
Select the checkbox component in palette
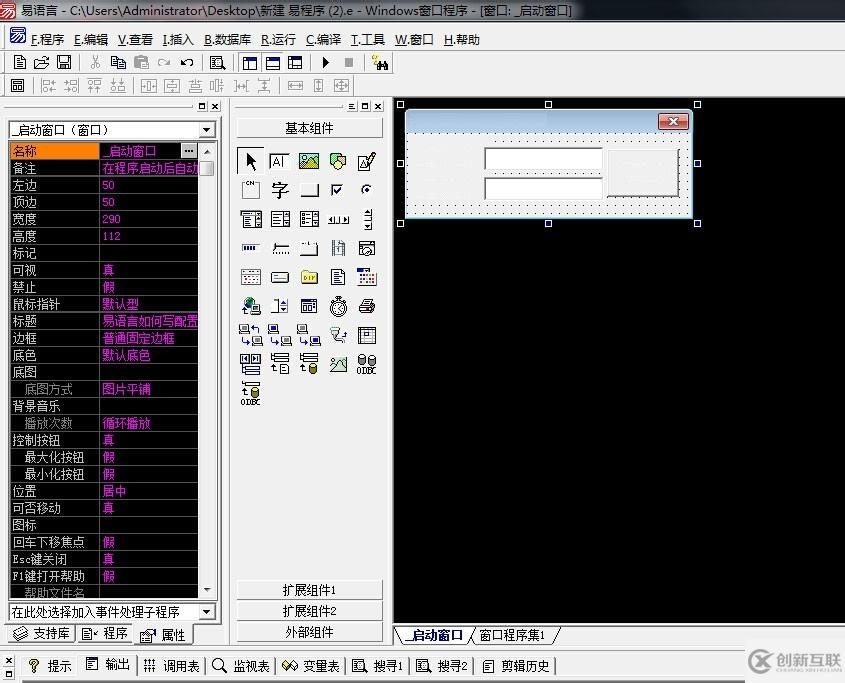pos(338,190)
